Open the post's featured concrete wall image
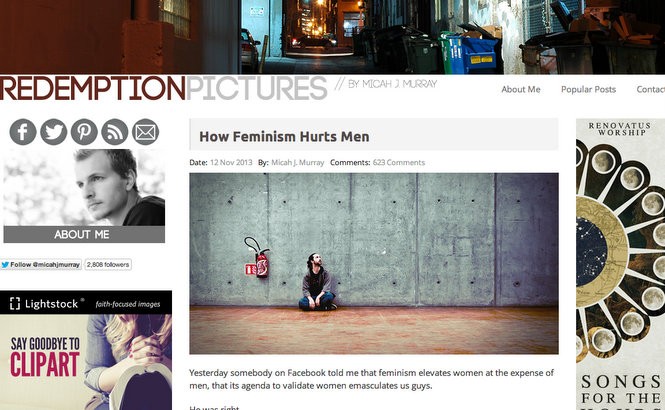Screen dimensions: 665x410 click(374, 263)
